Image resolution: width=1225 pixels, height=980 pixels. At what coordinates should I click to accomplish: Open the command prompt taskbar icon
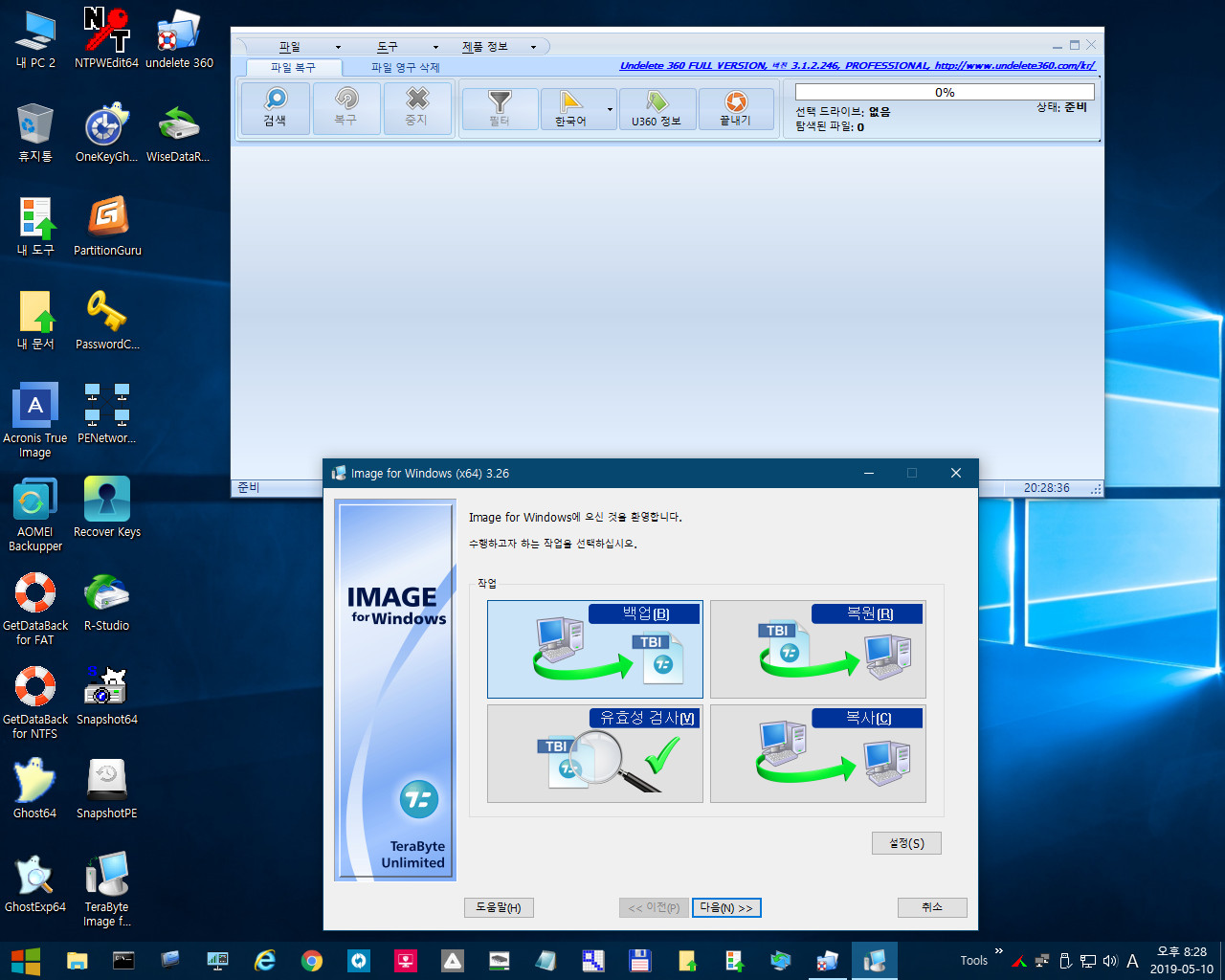123,961
